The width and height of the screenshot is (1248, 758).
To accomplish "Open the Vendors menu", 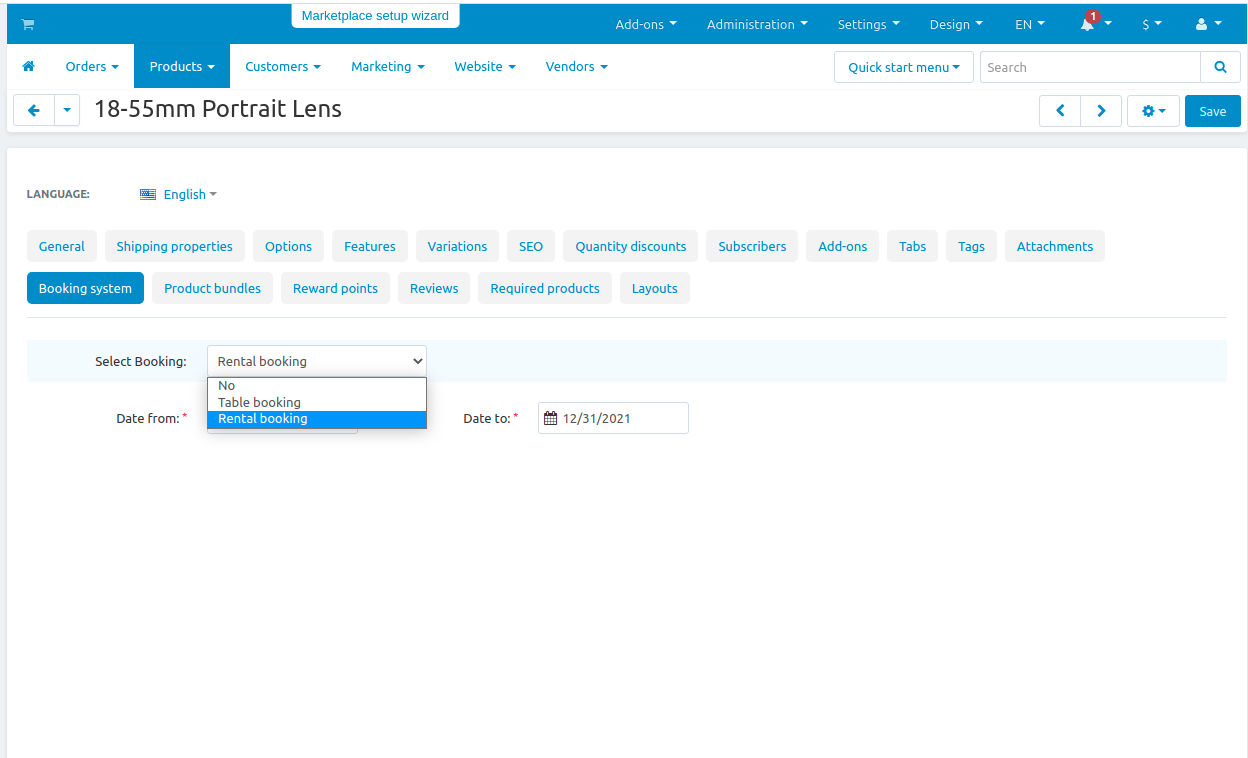I will [x=576, y=66].
